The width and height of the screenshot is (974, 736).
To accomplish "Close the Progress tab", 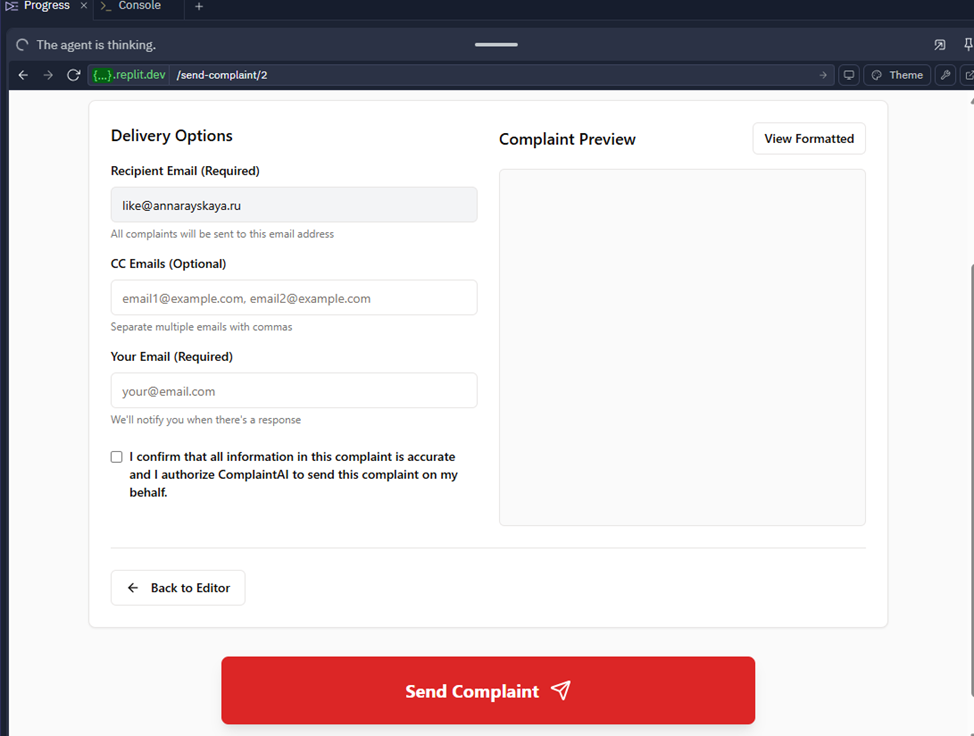I will coord(84,6).
